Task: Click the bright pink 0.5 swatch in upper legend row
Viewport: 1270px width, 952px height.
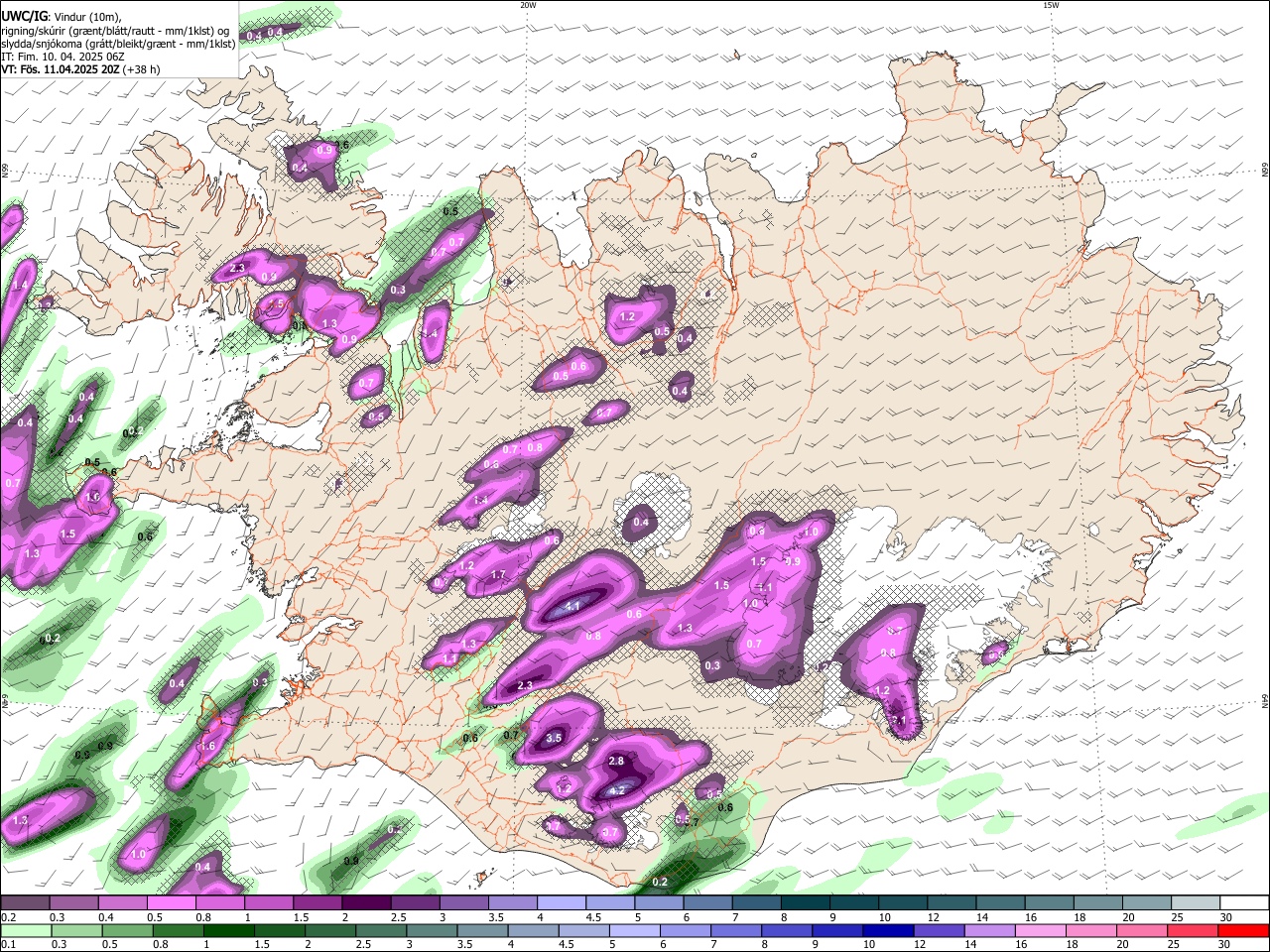Action: tap(171, 902)
